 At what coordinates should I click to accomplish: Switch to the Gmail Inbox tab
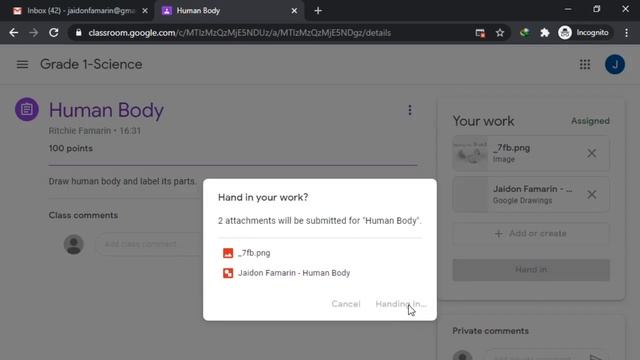pyautogui.click(x=80, y=11)
